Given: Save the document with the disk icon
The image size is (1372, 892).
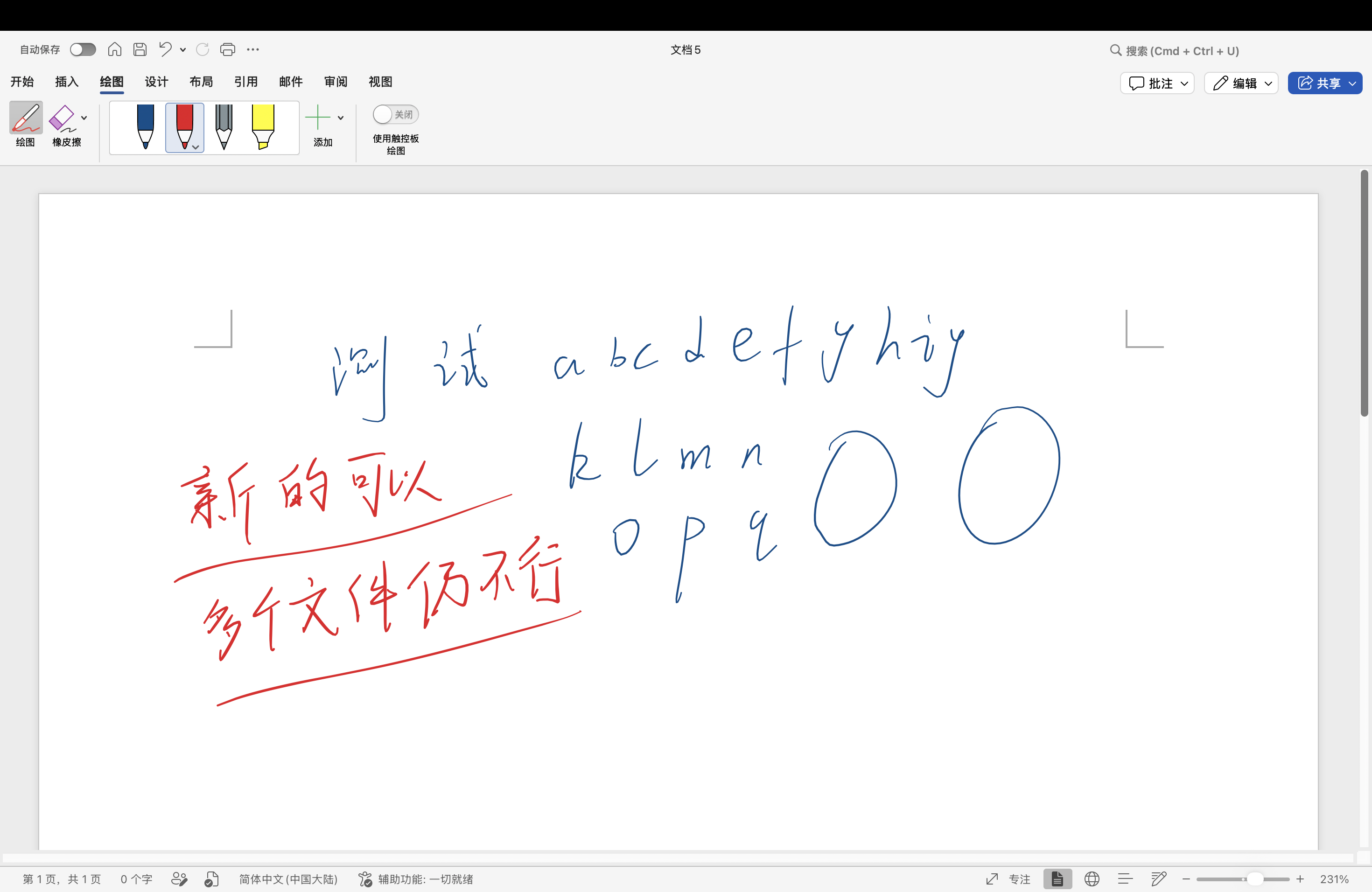Looking at the screenshot, I should (140, 49).
